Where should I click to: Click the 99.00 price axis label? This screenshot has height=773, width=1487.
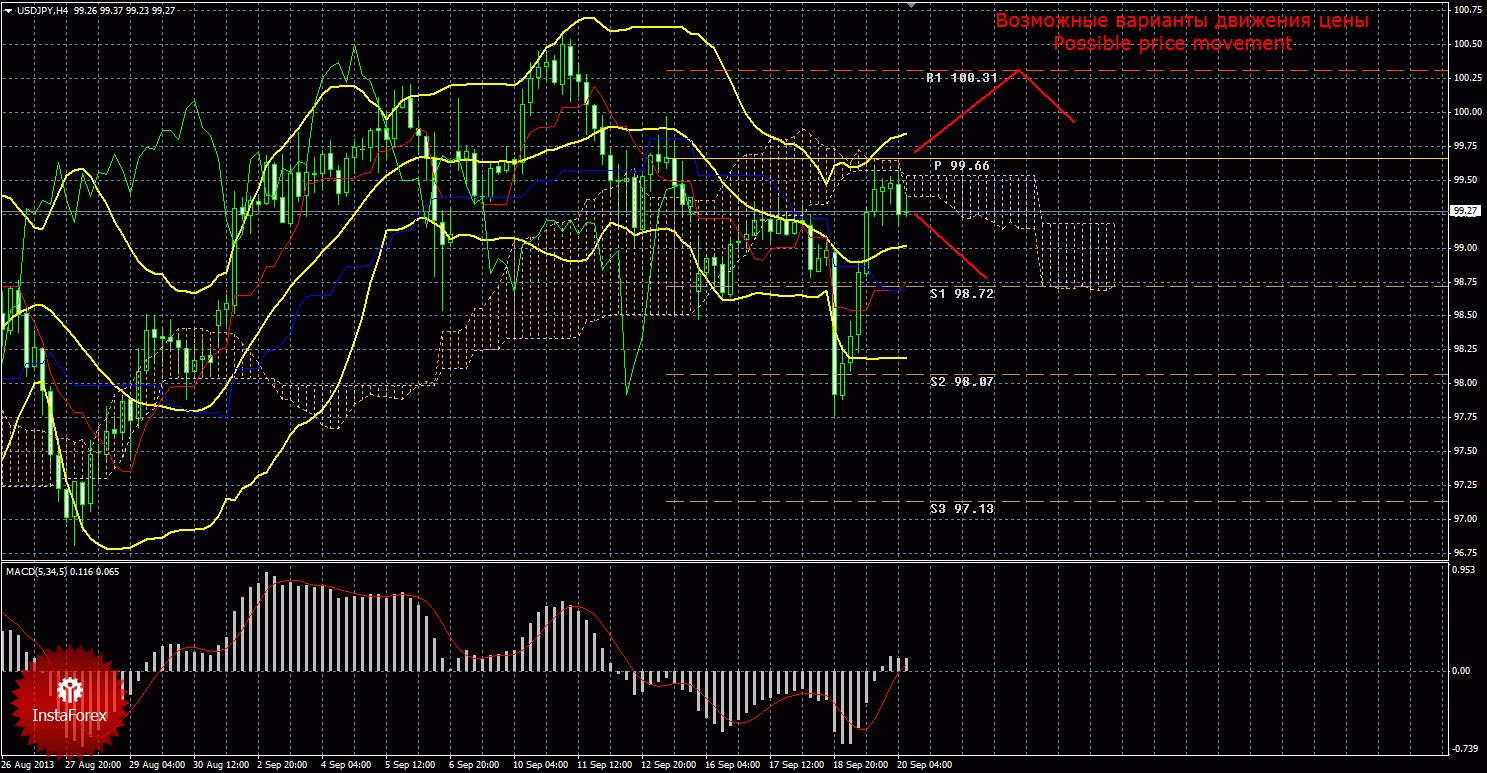[1465, 248]
